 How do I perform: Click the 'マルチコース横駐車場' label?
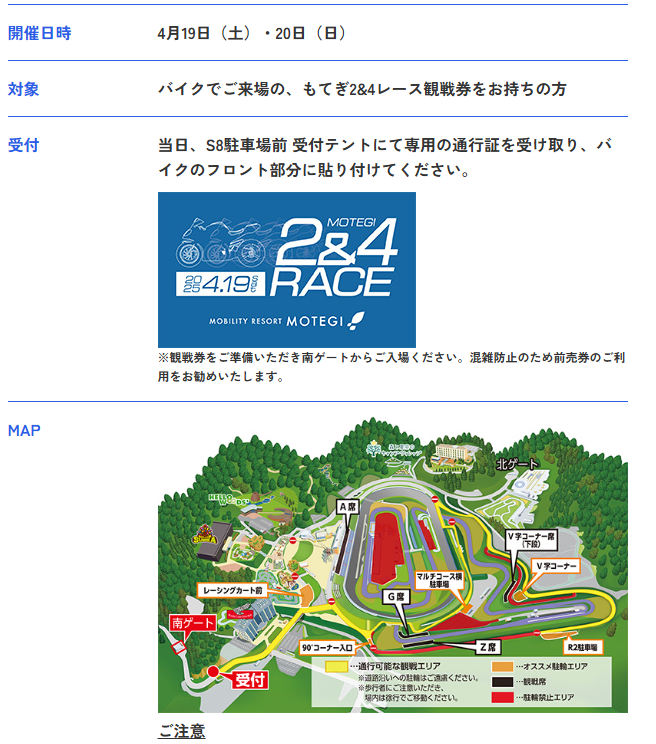(439, 580)
